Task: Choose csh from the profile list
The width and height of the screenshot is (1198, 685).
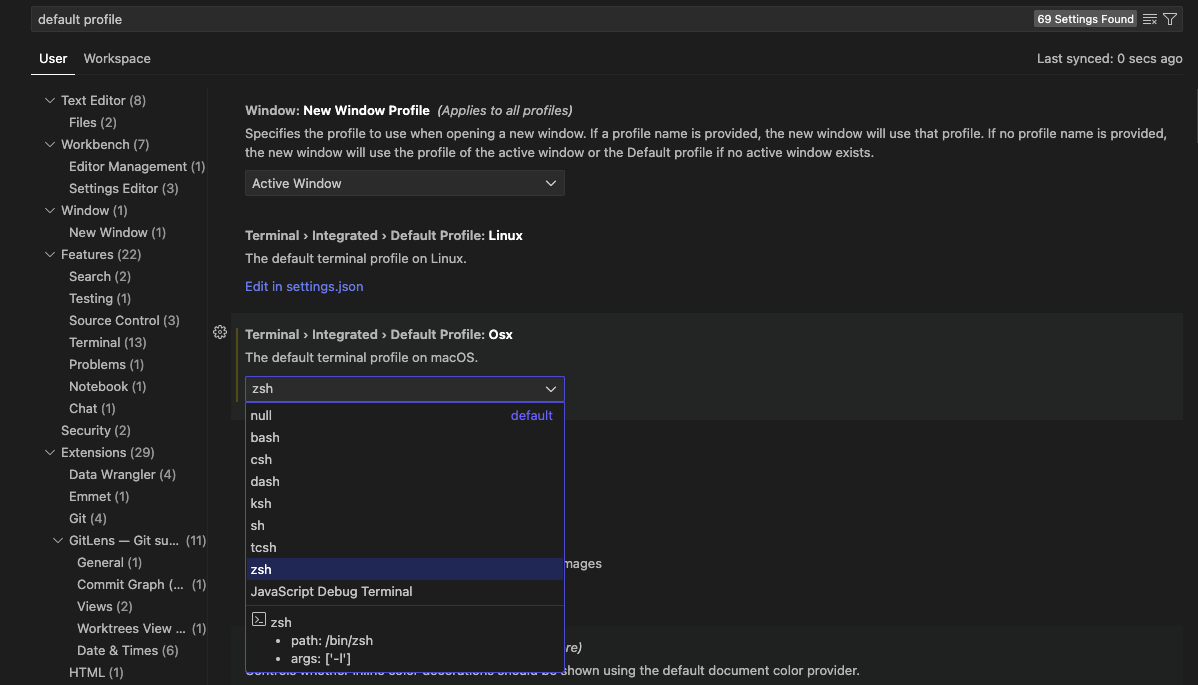Action: [x=404, y=460]
